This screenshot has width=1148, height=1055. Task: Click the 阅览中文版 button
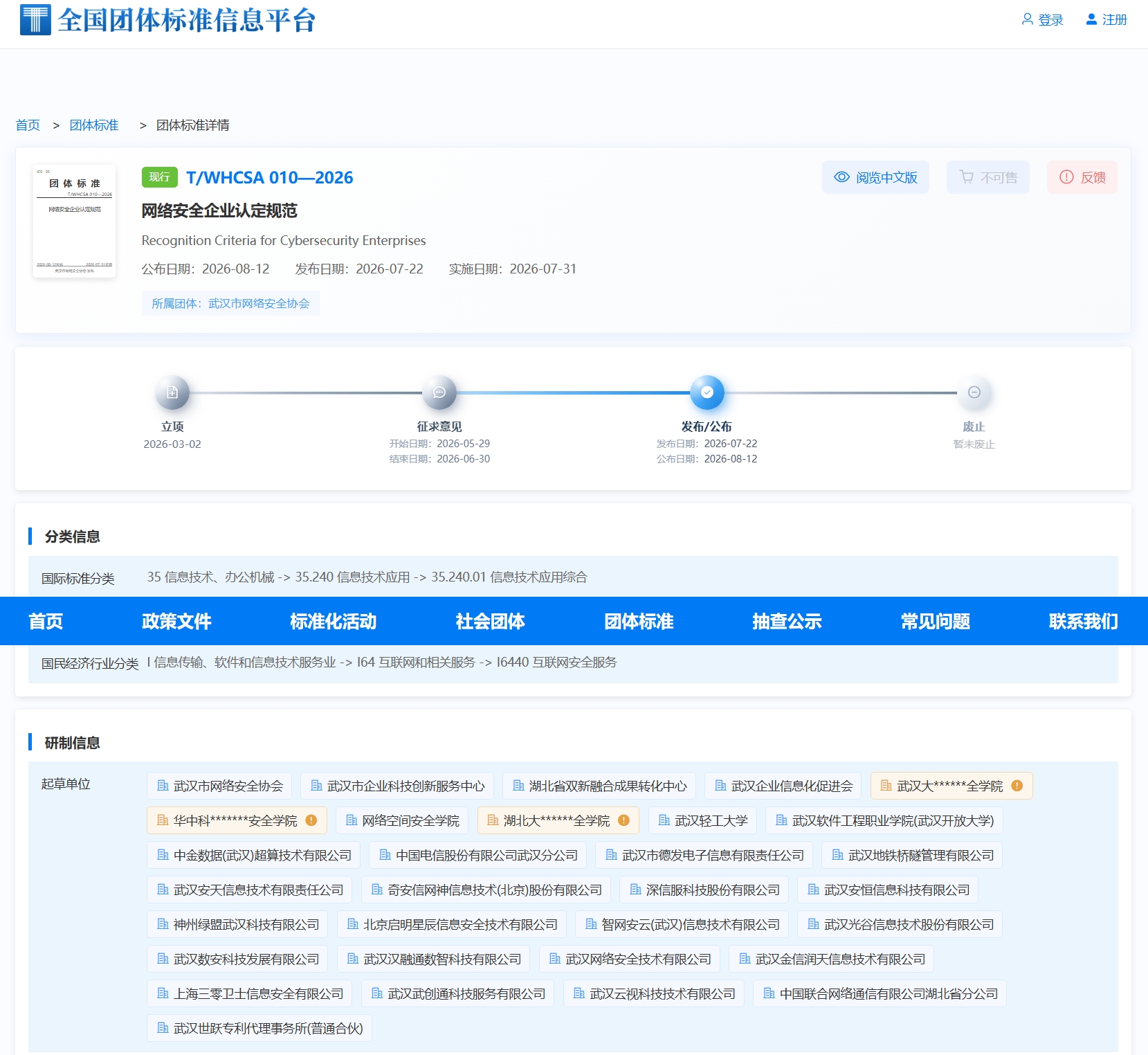tap(875, 178)
